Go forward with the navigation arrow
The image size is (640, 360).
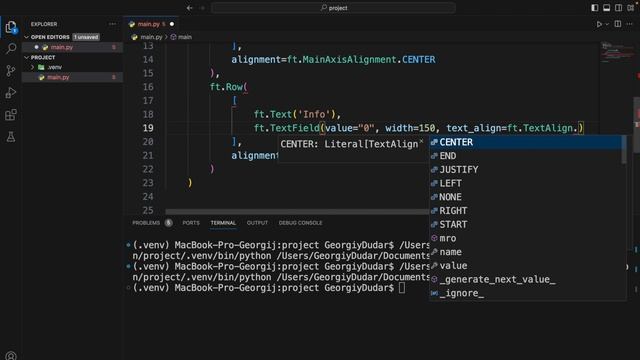(202, 8)
